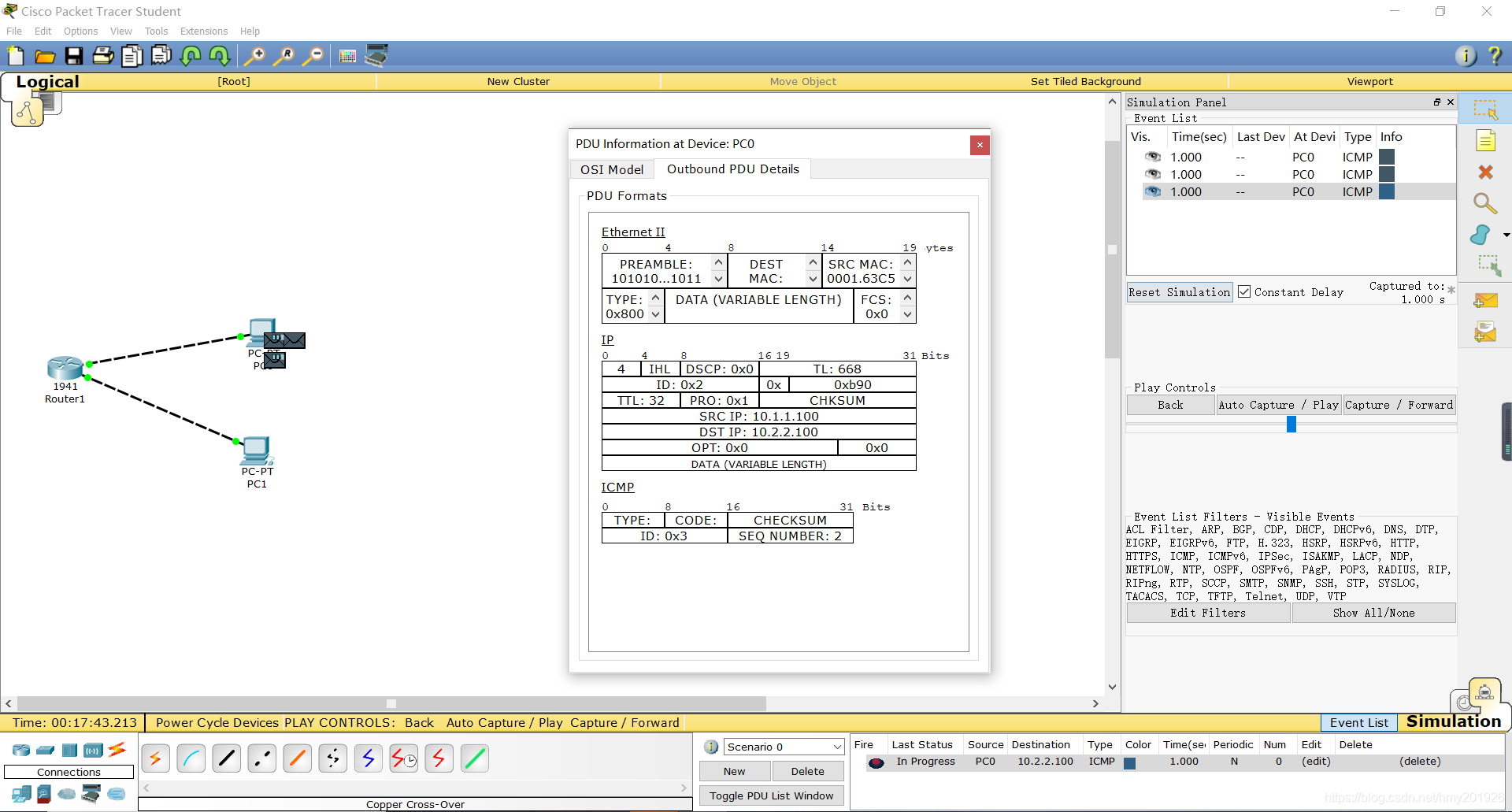
Task: Select Automatically Choose Connection Type icon
Action: tap(155, 758)
